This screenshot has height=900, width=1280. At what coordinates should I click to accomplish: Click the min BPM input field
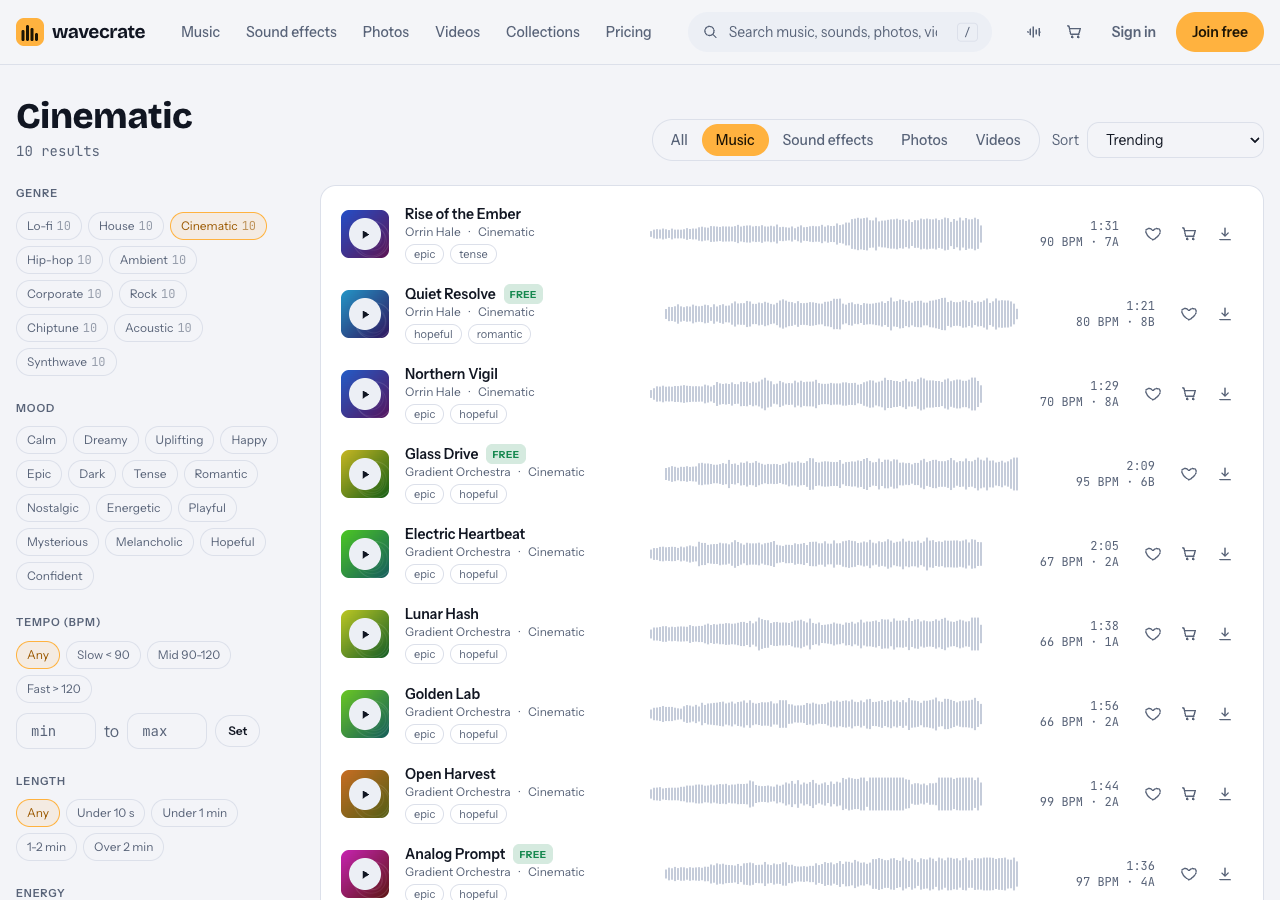(x=56, y=731)
